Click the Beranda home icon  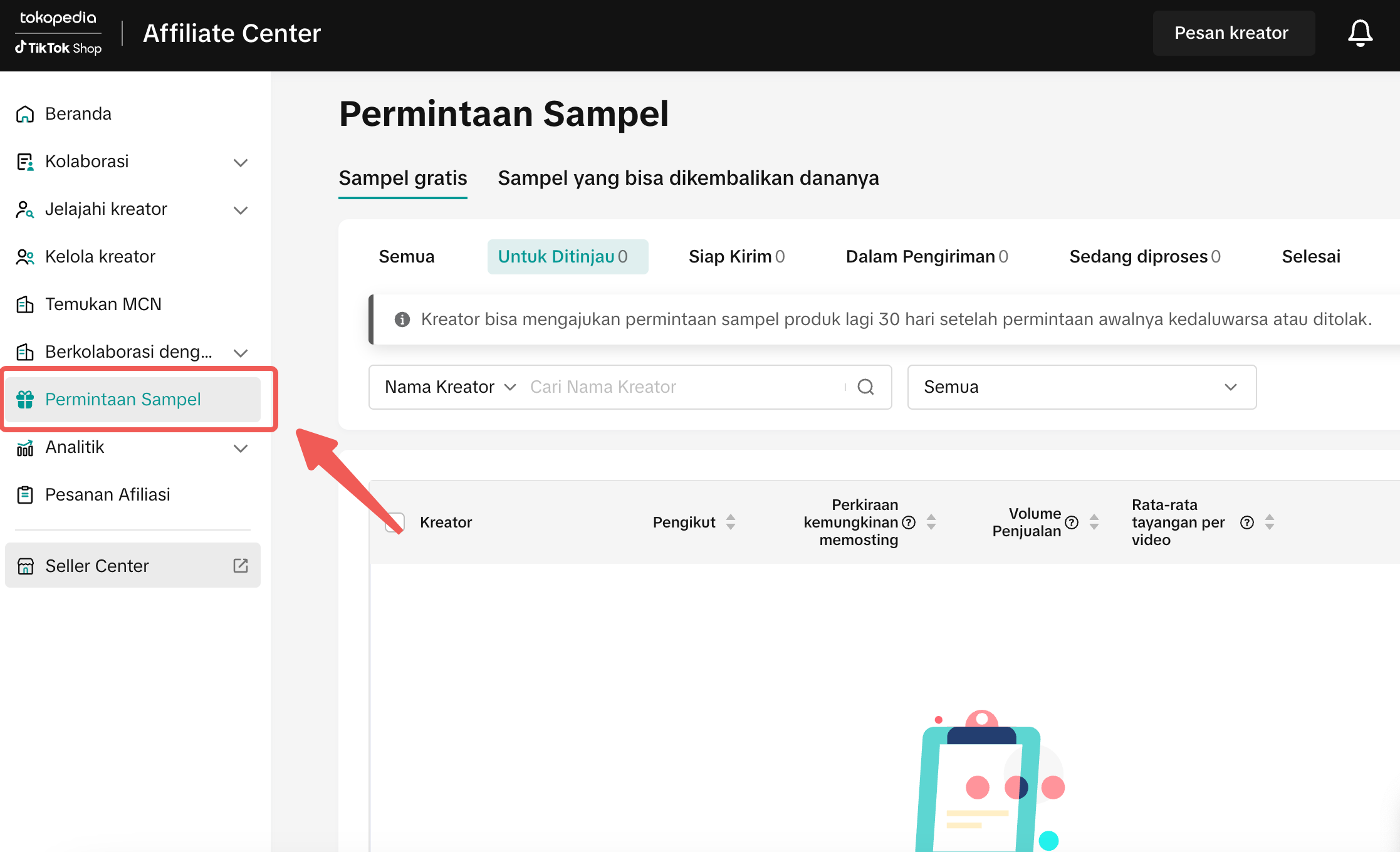coord(25,114)
